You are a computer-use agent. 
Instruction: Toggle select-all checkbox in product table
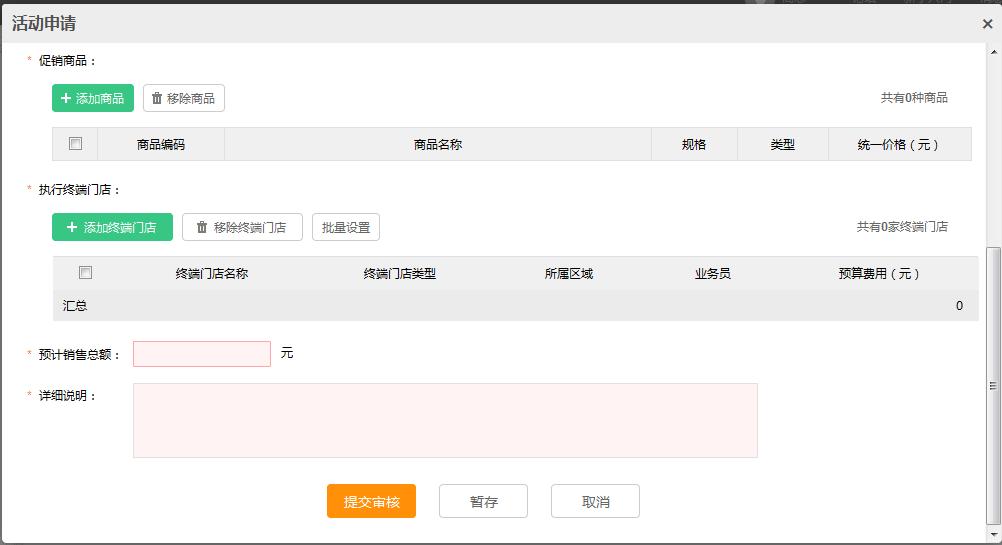point(75,144)
